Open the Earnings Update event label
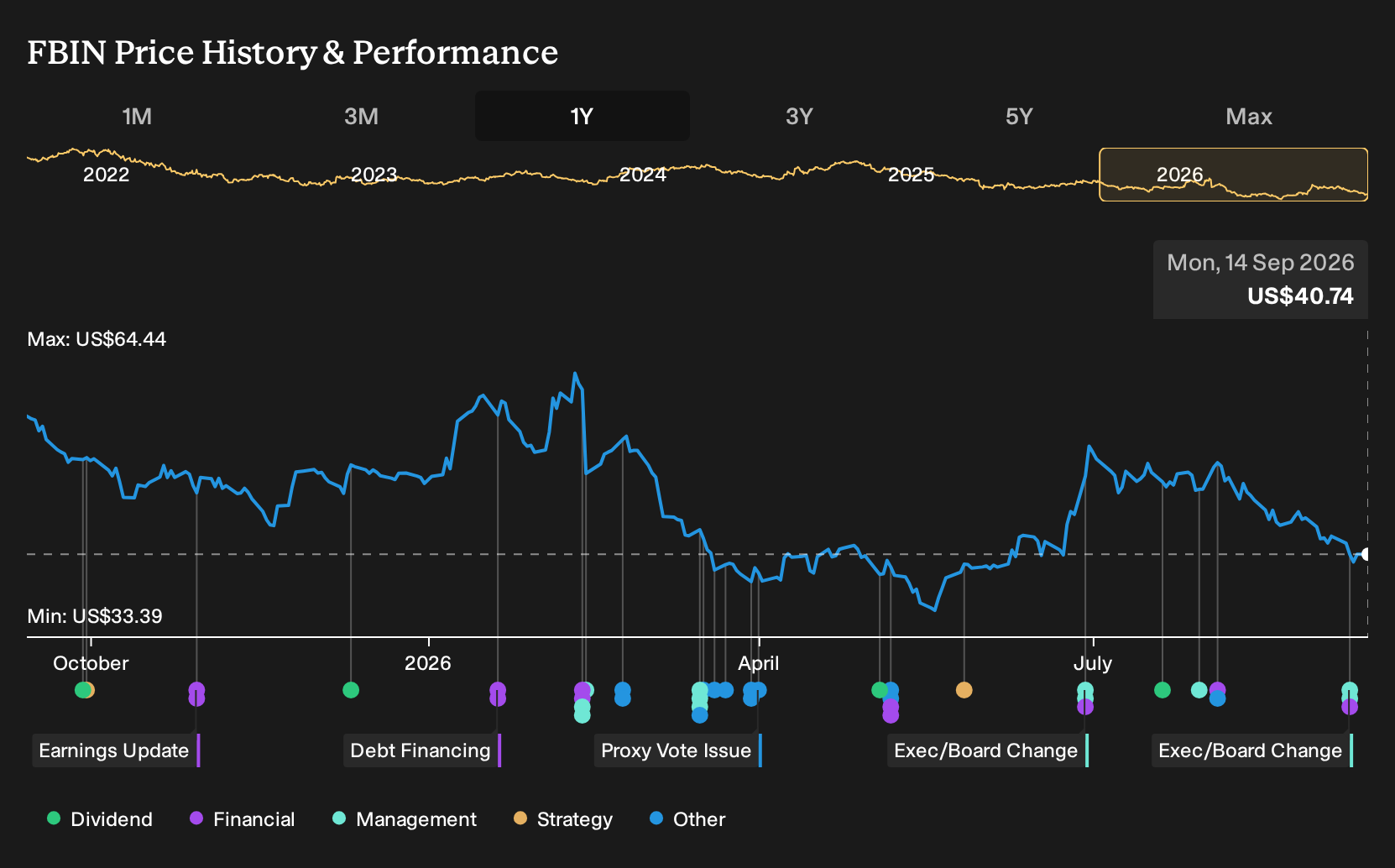This screenshot has height=868, width=1395. [116, 750]
